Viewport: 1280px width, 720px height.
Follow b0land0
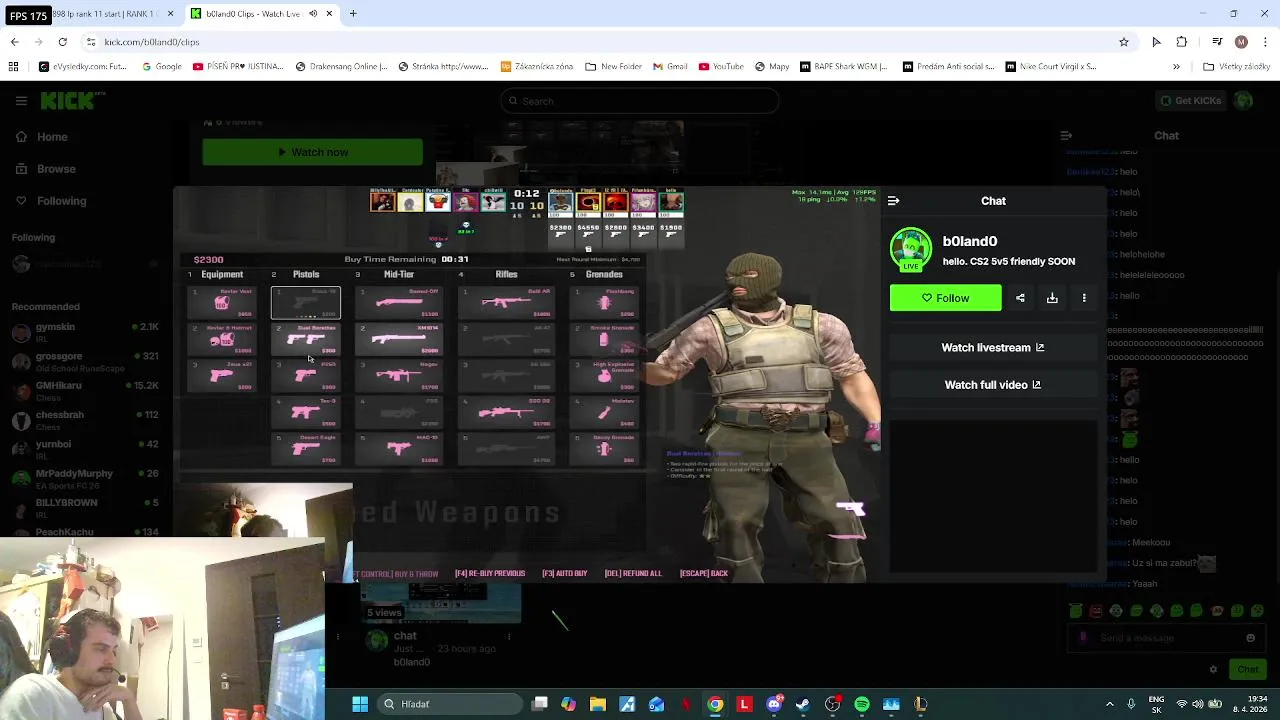[x=945, y=298]
